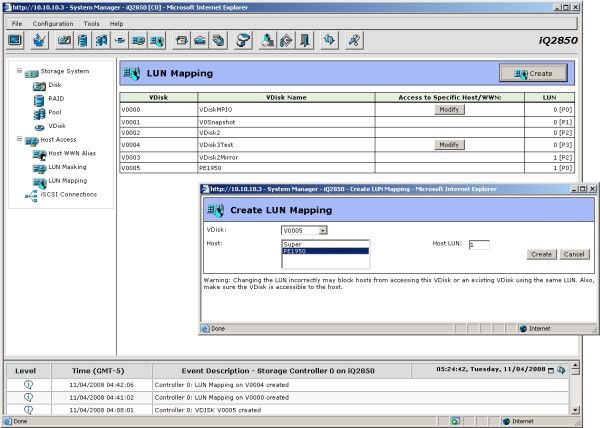Click the flat VDisk toolbar icon
This screenshot has height=428, width=600.
[120, 40]
